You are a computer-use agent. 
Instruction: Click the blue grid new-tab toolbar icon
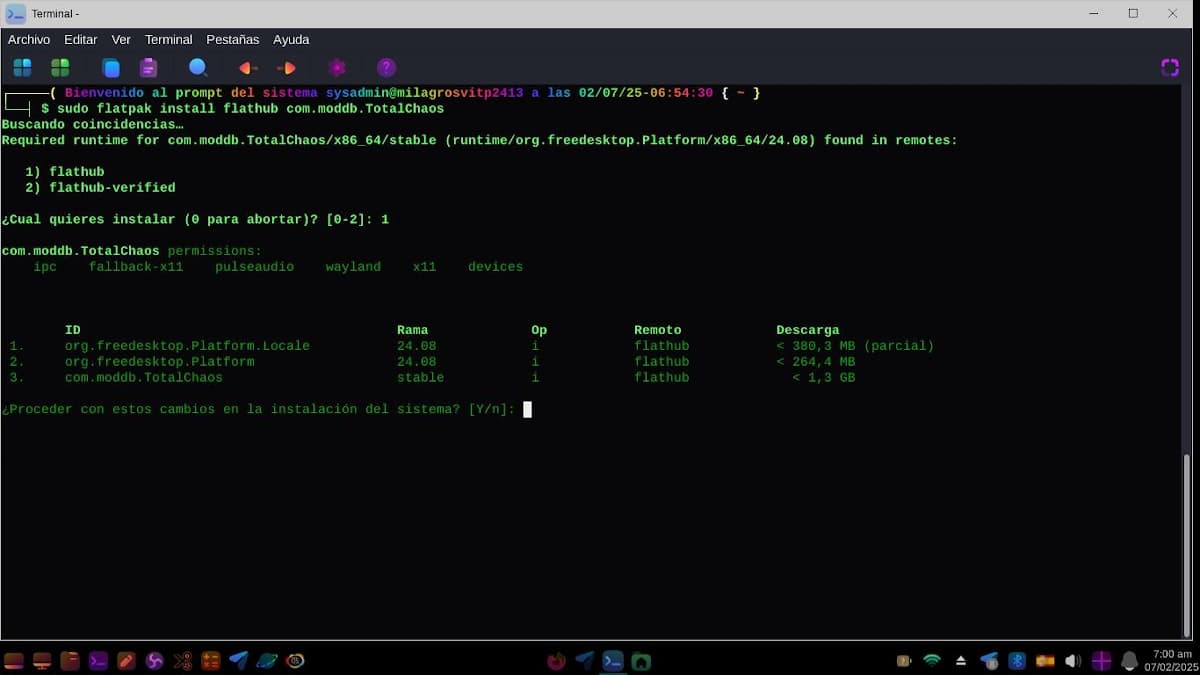tap(22, 68)
